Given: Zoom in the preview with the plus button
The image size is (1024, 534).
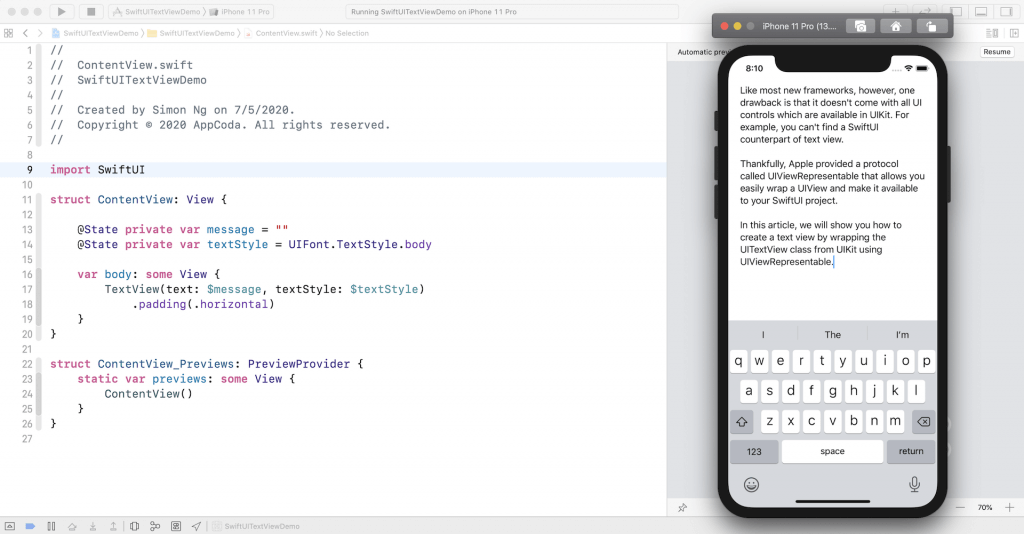Looking at the screenshot, I should (1009, 507).
